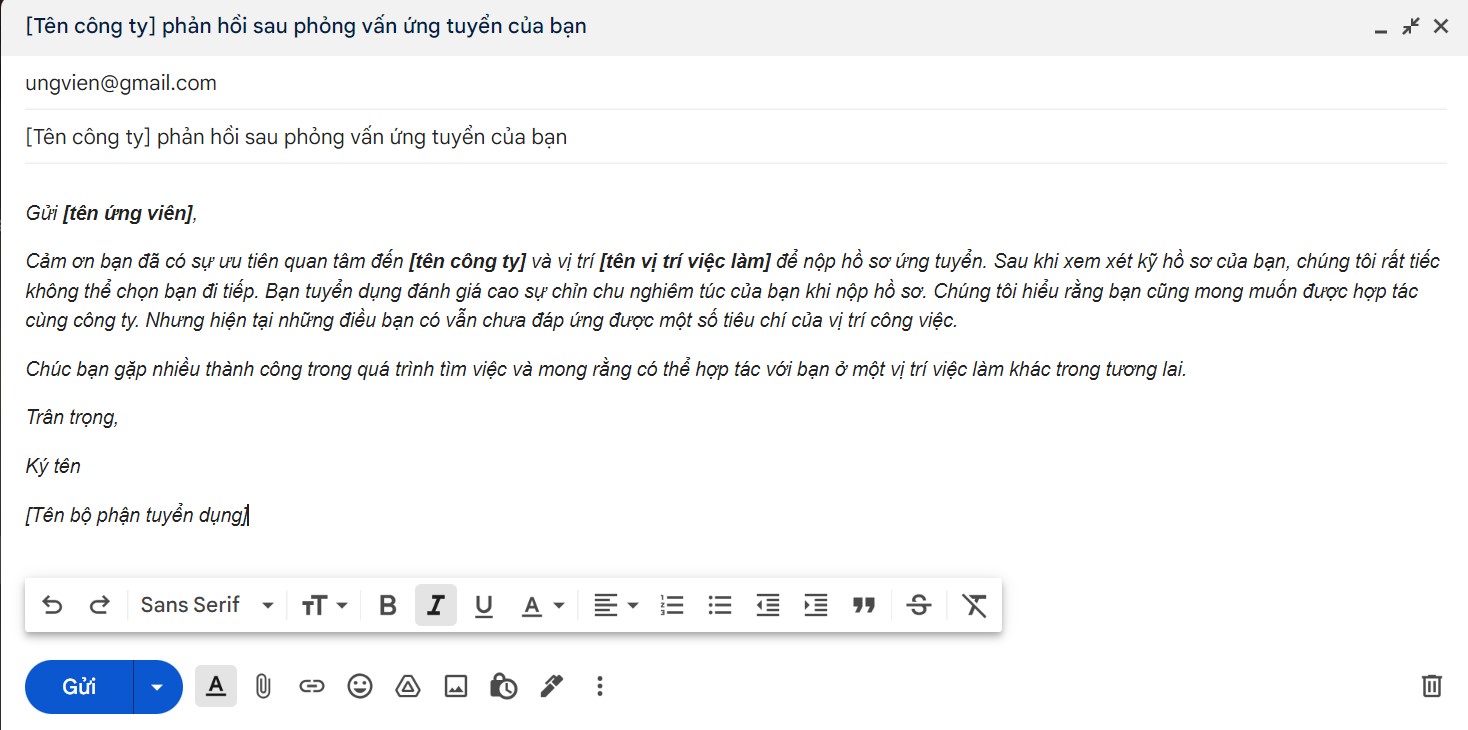
Task: Click the undo arrow icon
Action: point(52,605)
